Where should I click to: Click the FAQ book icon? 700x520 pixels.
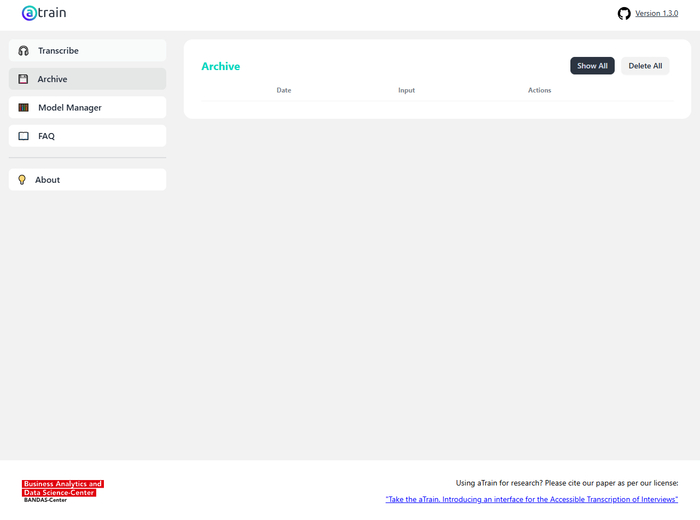[x=24, y=136]
